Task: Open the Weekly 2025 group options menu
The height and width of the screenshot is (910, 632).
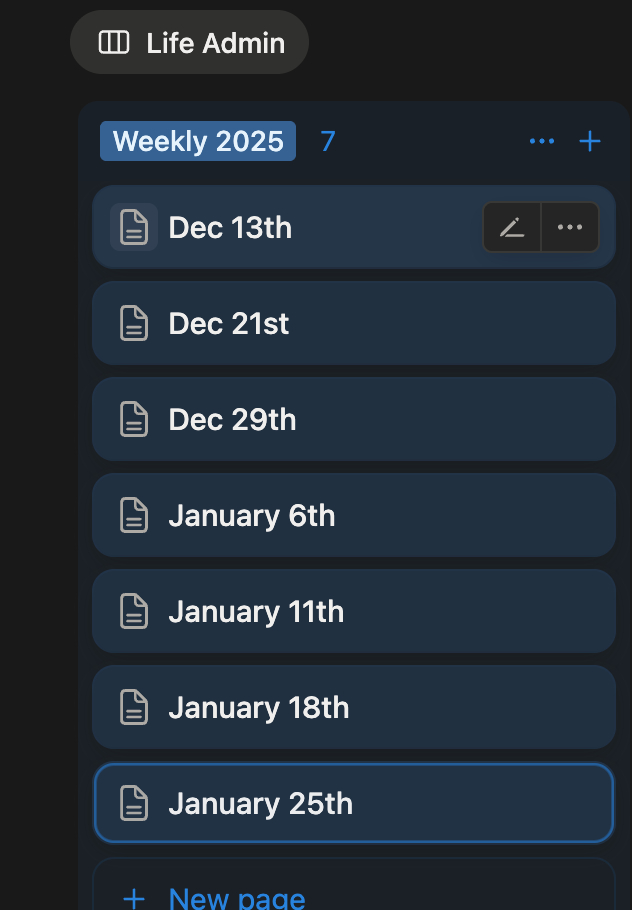Action: pyautogui.click(x=542, y=141)
